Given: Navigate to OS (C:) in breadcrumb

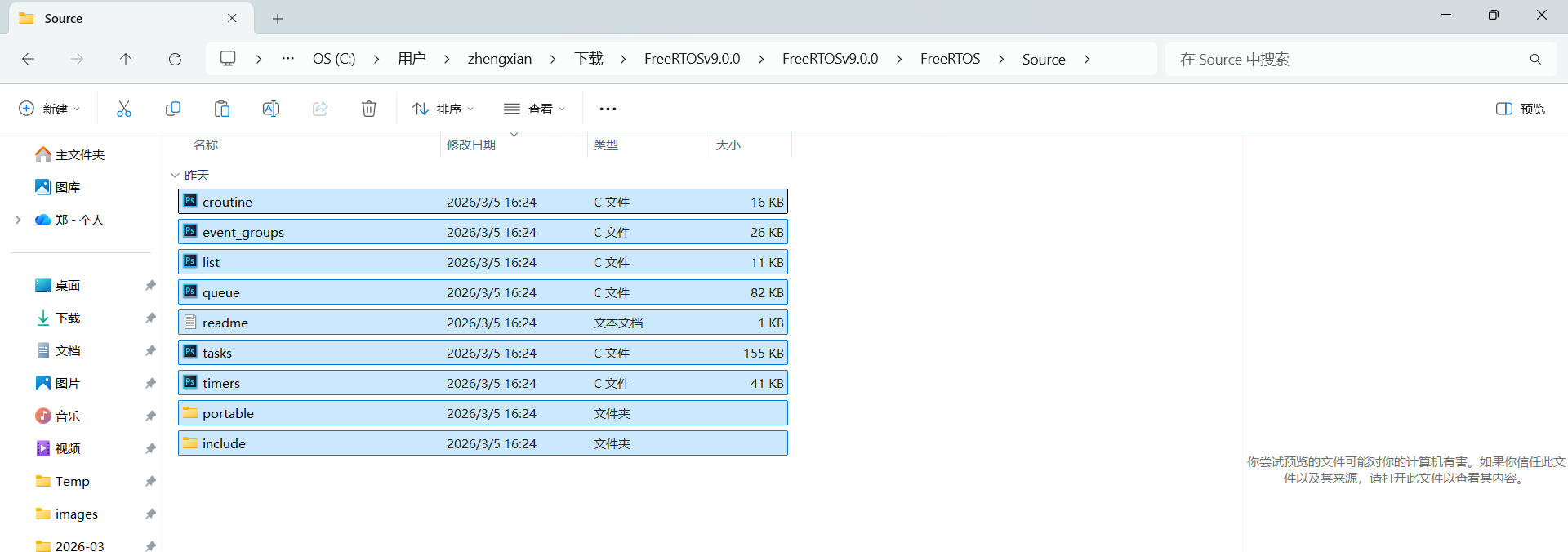Looking at the screenshot, I should coord(334,59).
